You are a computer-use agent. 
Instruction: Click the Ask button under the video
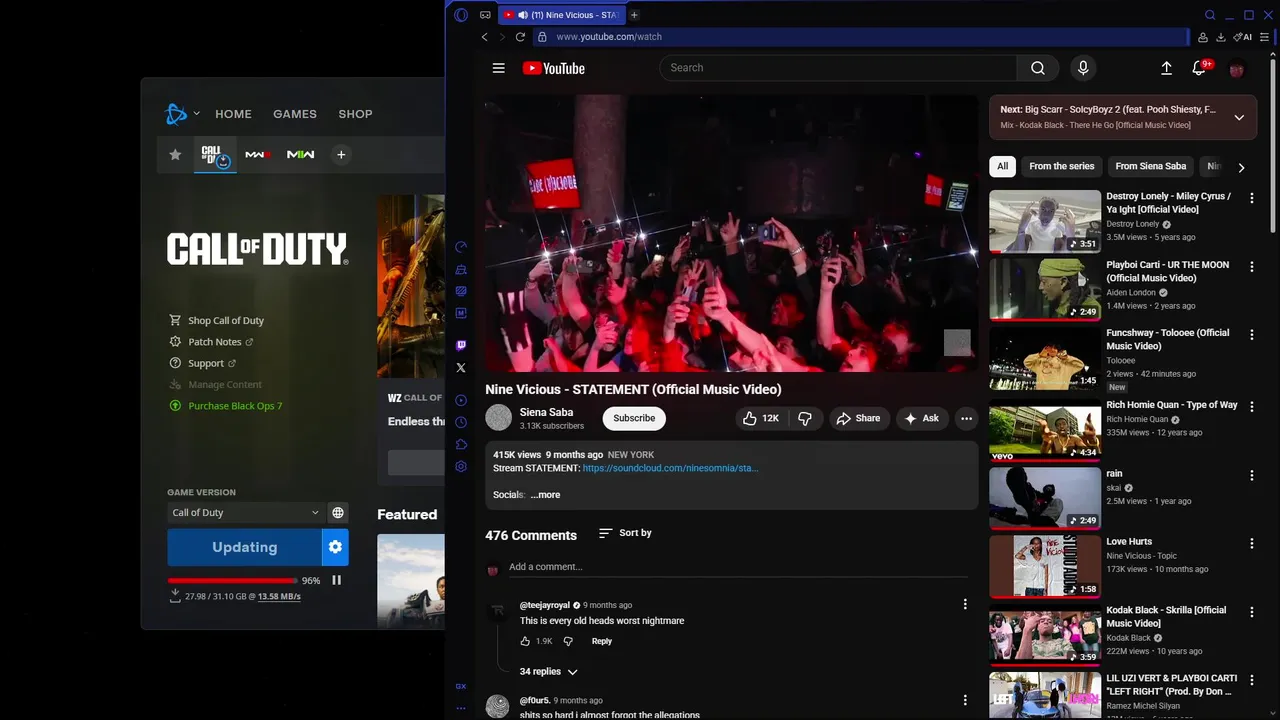tap(922, 418)
